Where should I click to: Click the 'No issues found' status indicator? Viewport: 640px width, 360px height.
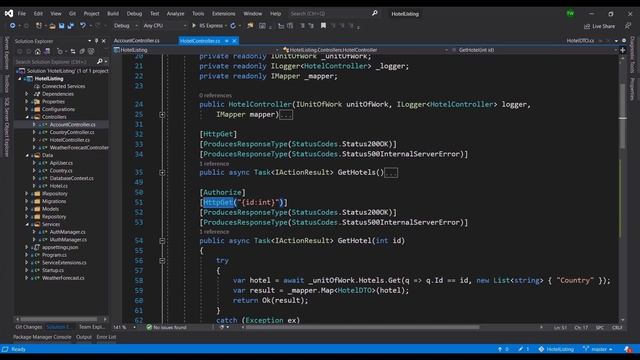167,327
